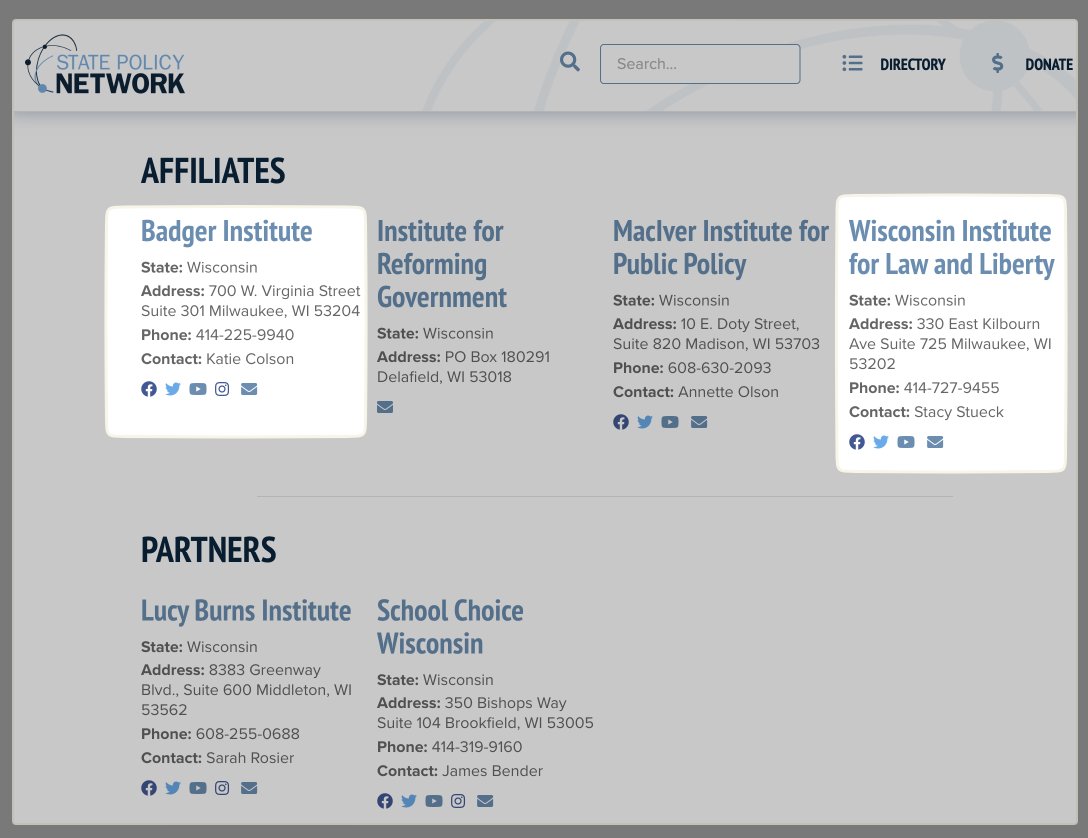Open School Choice Wisconsin YouTube channel
The height and width of the screenshot is (838, 1088).
point(434,801)
